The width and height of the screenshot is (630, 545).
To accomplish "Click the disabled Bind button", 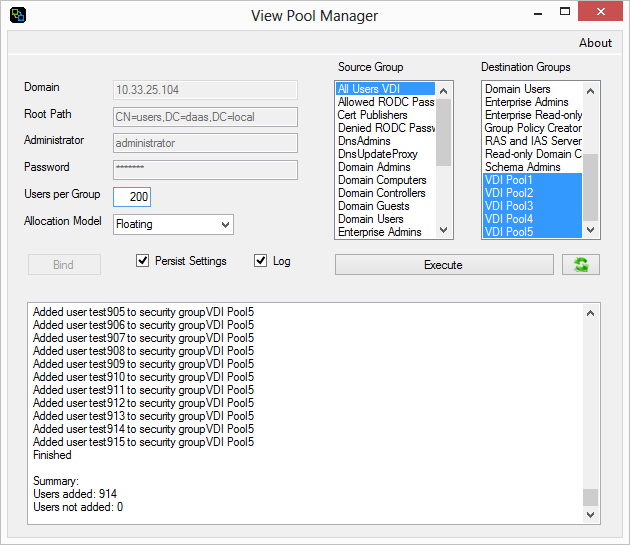I will (x=64, y=264).
